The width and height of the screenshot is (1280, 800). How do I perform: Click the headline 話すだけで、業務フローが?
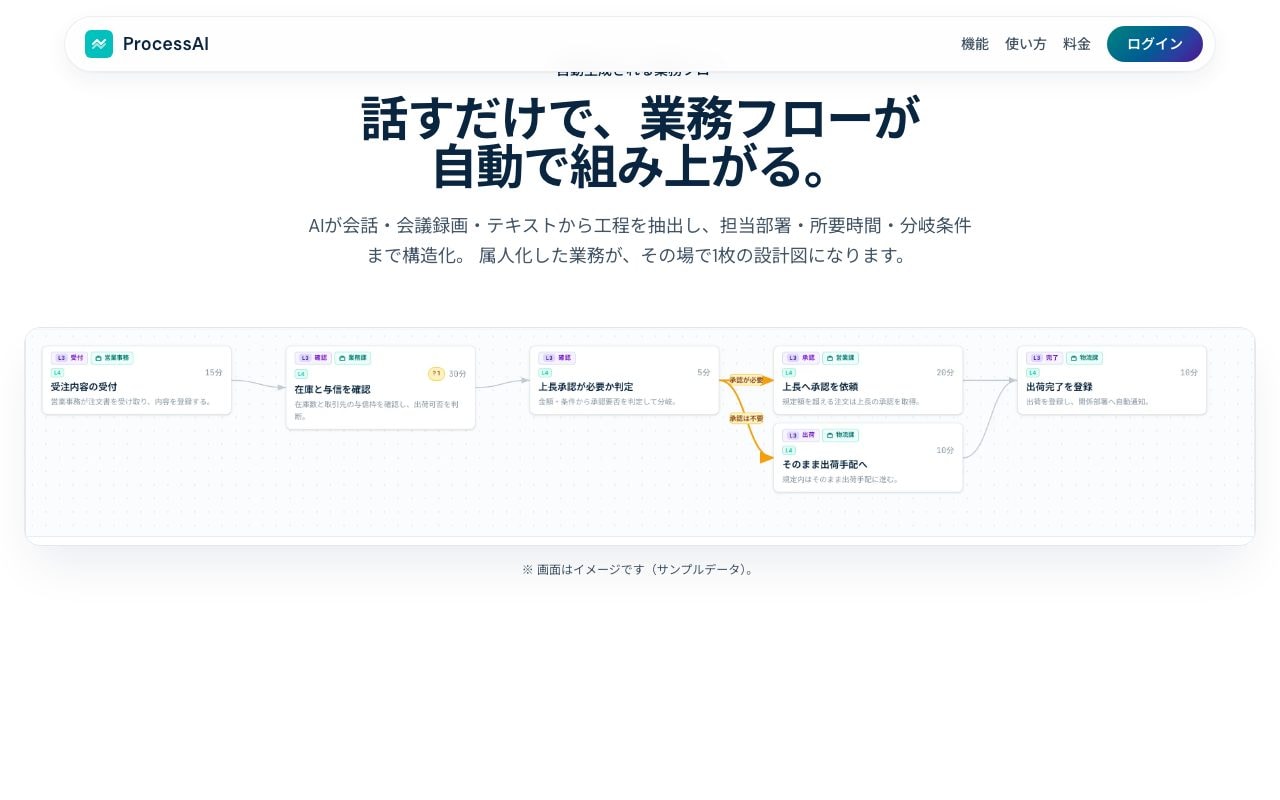coord(640,118)
